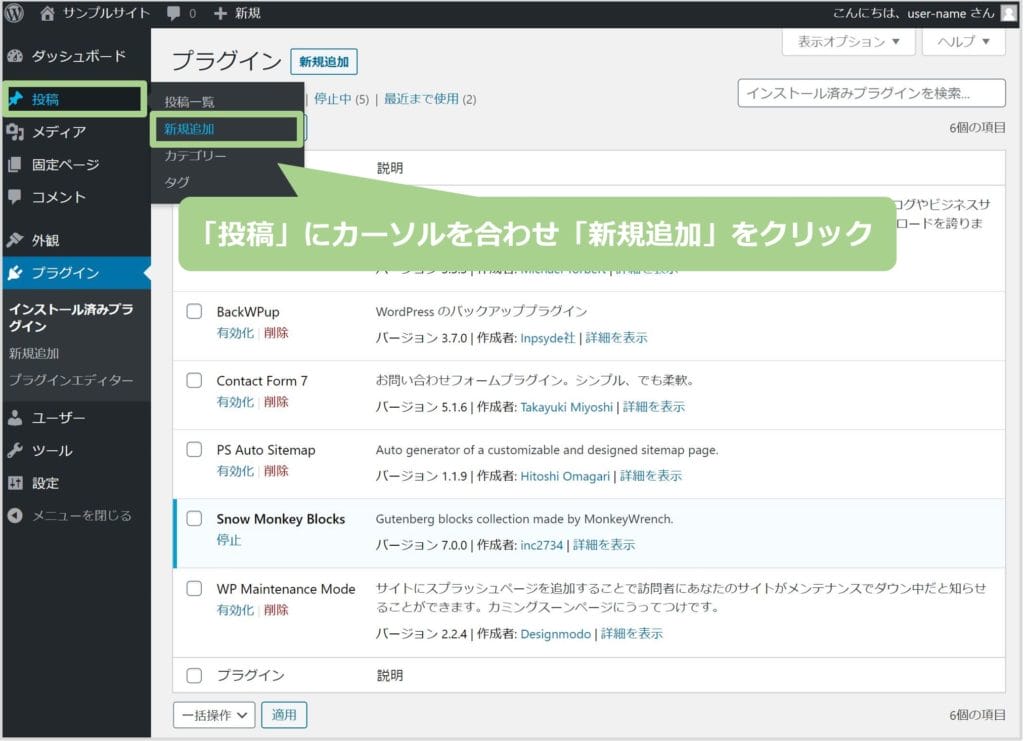Filter plugins by 最近まで使用 (2)

click(430, 99)
